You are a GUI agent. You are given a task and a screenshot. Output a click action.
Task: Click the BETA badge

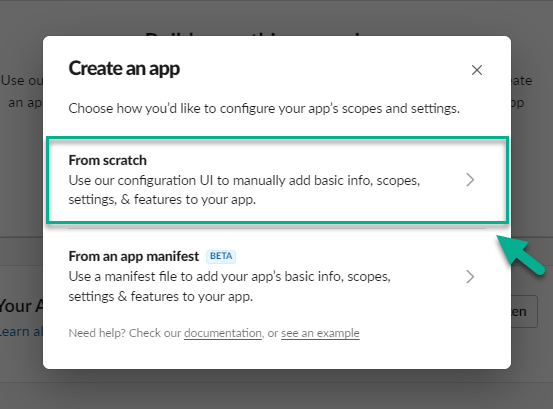coord(221,256)
